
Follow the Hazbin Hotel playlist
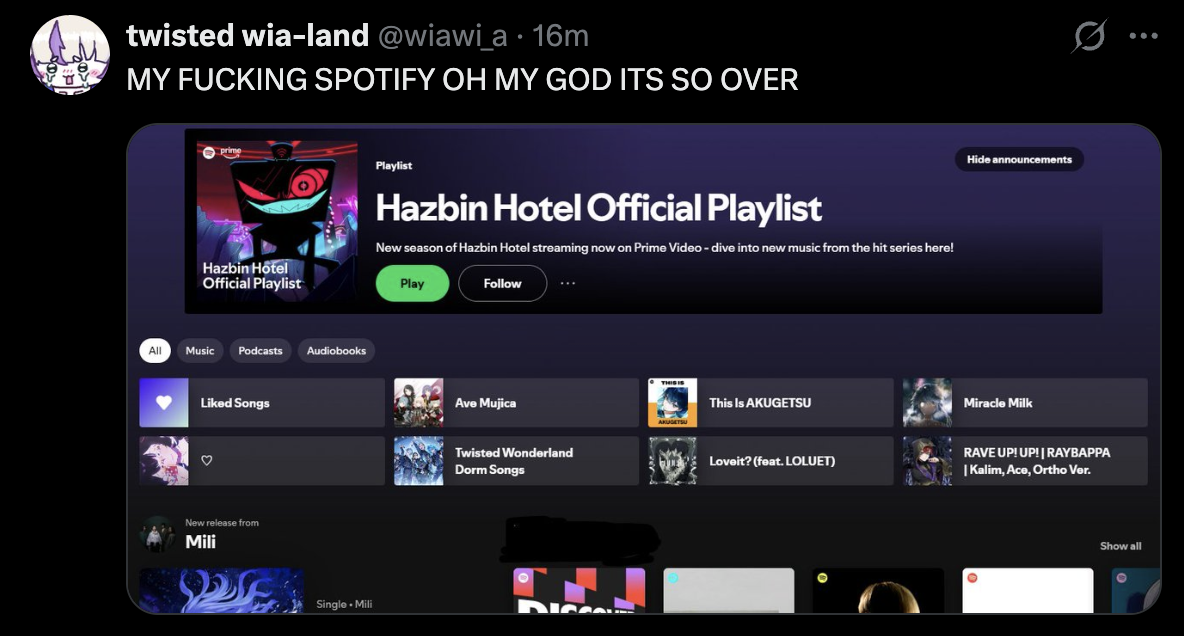click(502, 283)
